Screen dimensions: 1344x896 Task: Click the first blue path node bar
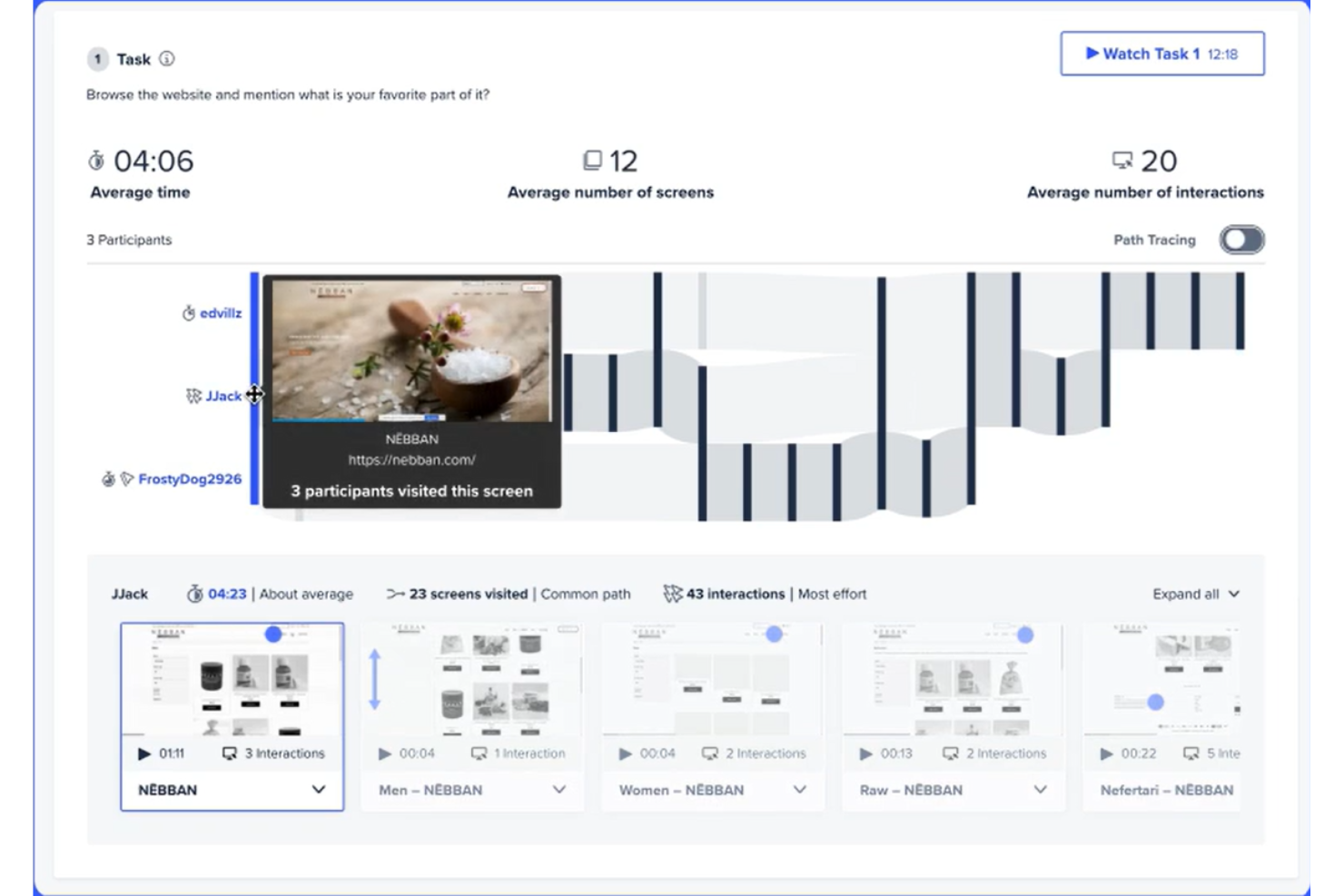click(254, 389)
